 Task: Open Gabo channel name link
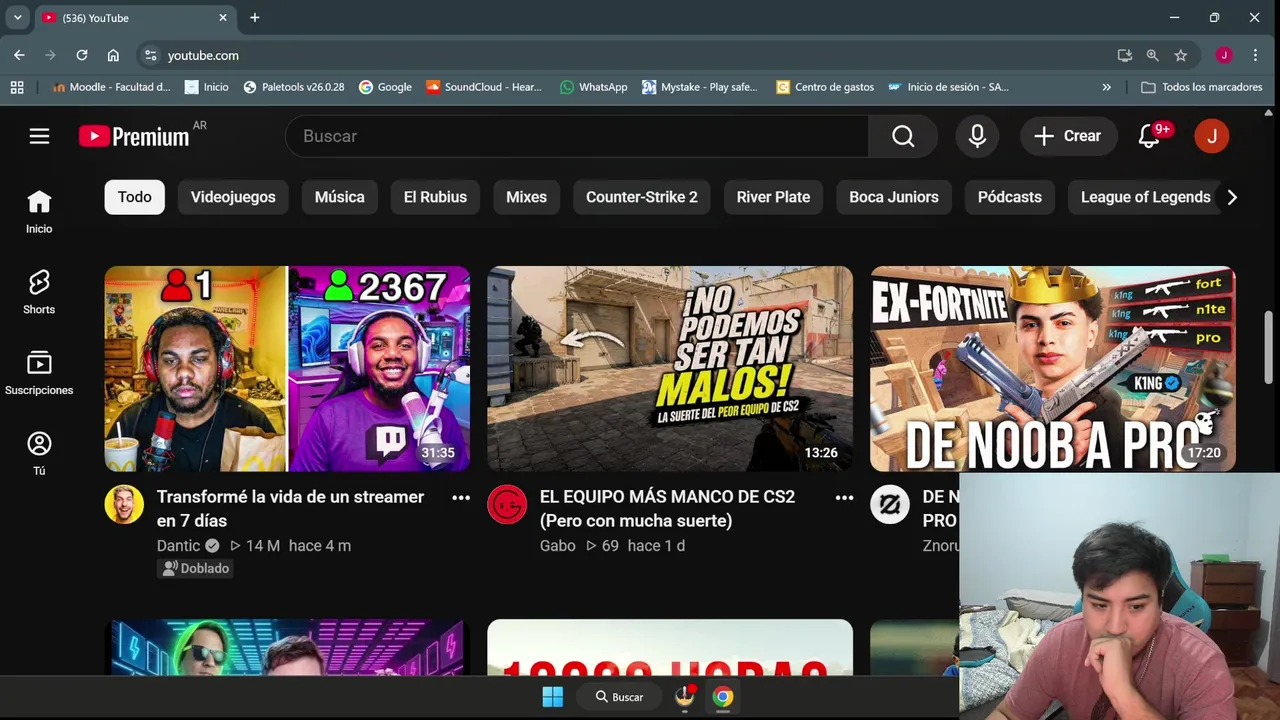pos(558,546)
